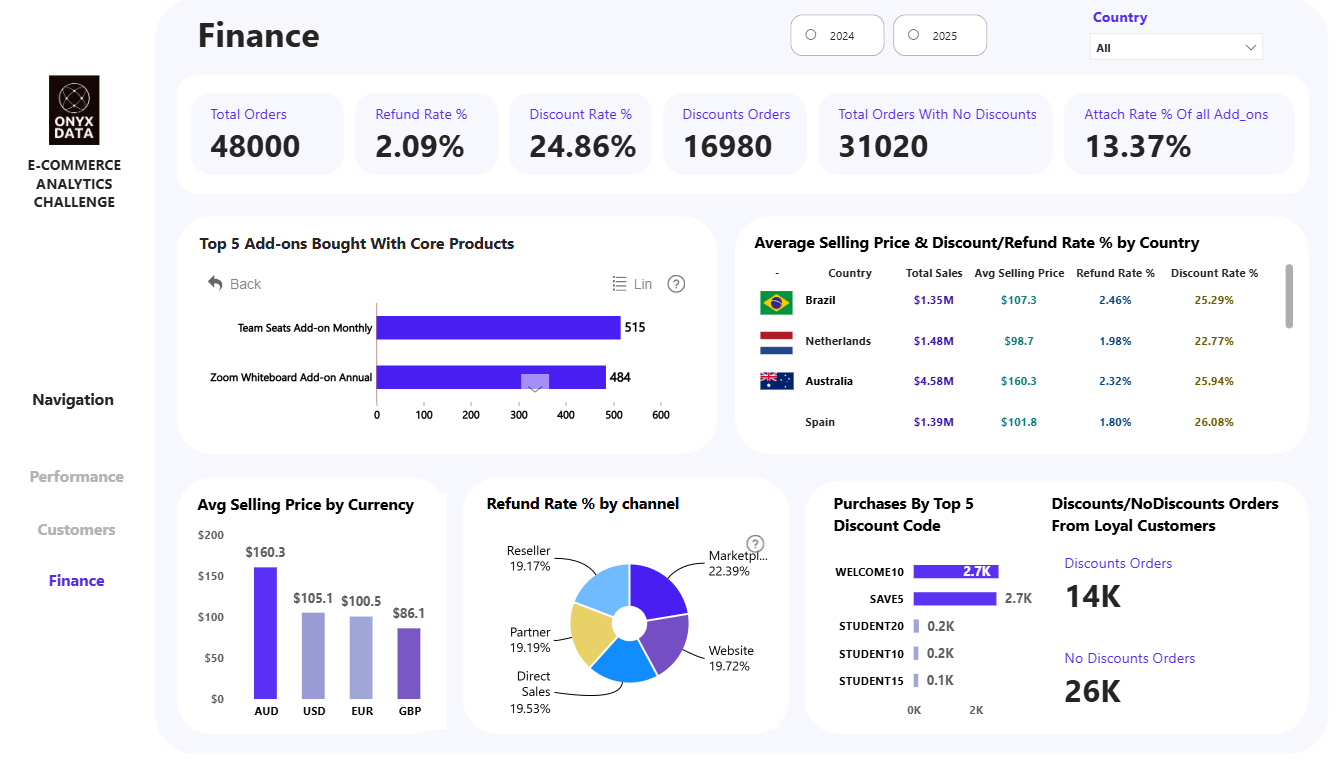The width and height of the screenshot is (1341, 760).
Task: Click the AUD currency bar
Action: coord(265,633)
